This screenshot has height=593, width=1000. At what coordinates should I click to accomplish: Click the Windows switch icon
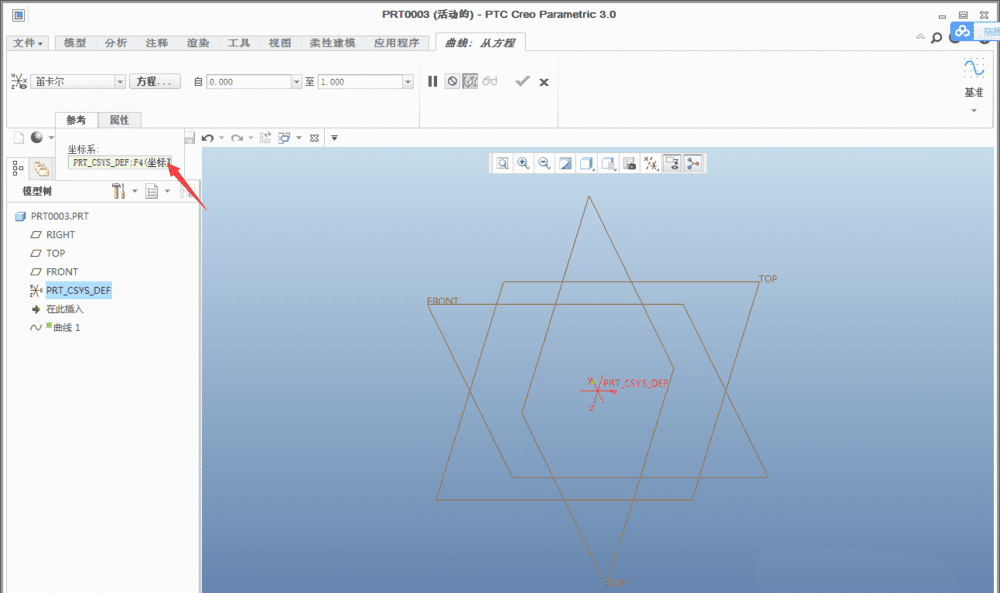[284, 137]
